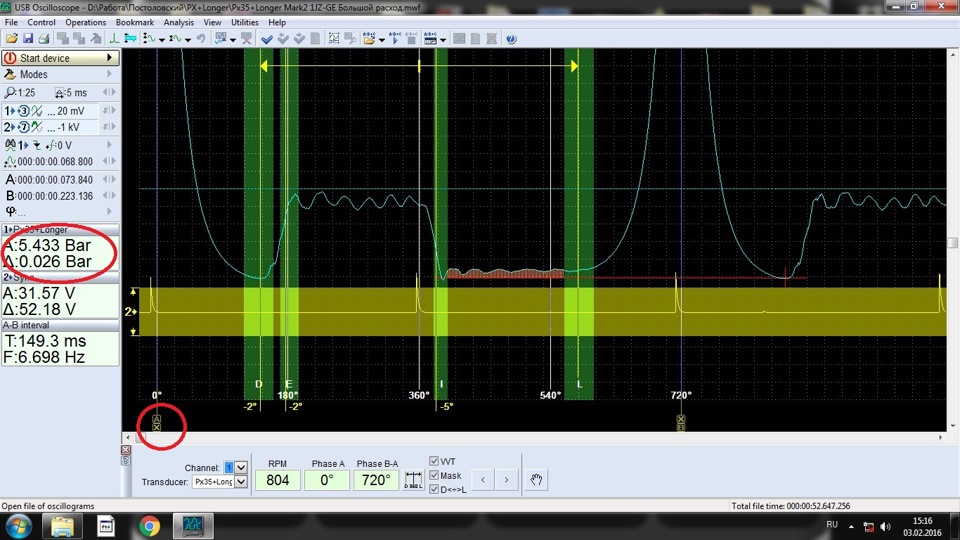Uncheck the Mask checkbox
Screen dimensions: 960x540
[434, 476]
